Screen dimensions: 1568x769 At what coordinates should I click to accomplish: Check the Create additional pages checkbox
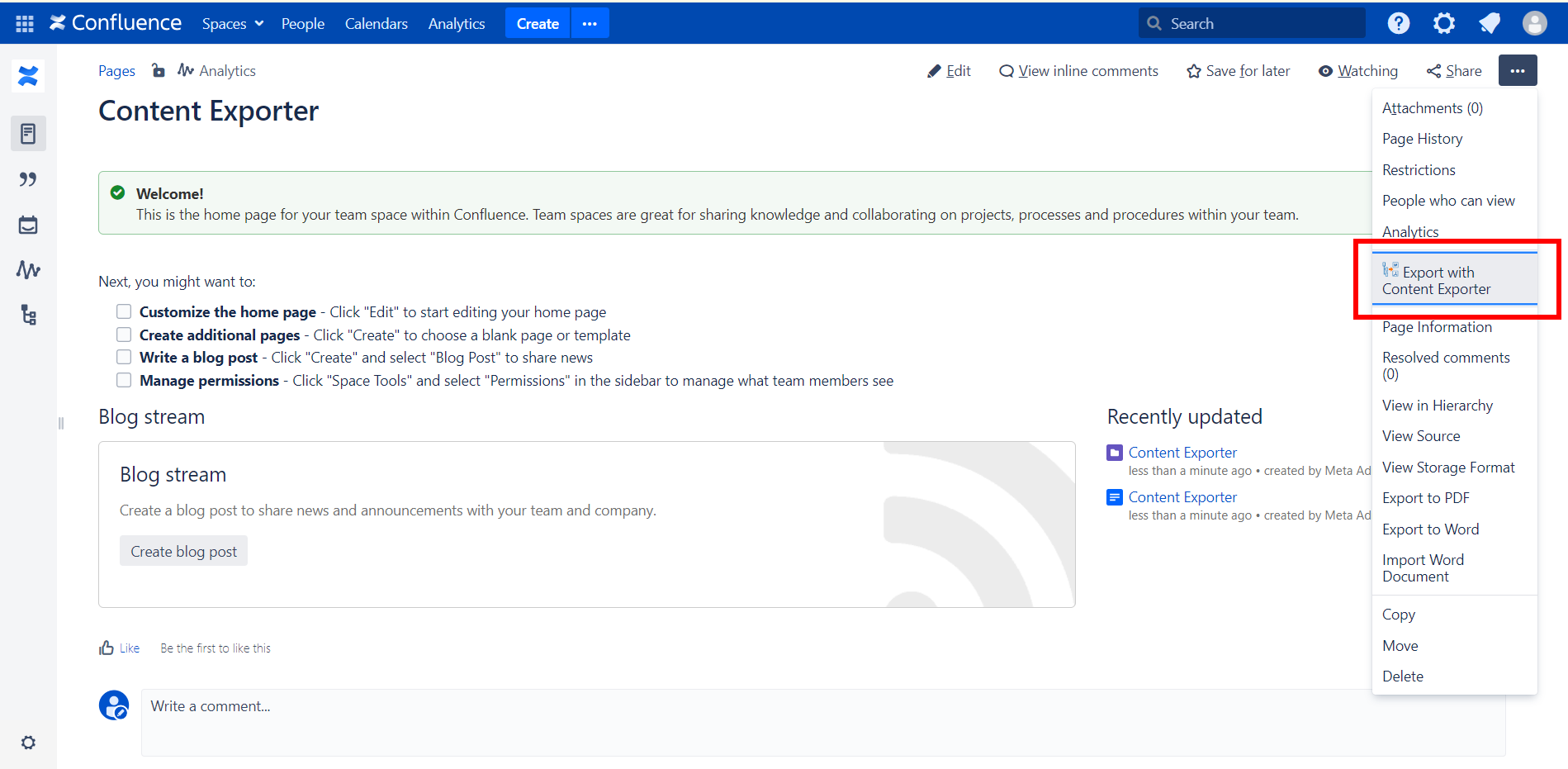[x=124, y=335]
